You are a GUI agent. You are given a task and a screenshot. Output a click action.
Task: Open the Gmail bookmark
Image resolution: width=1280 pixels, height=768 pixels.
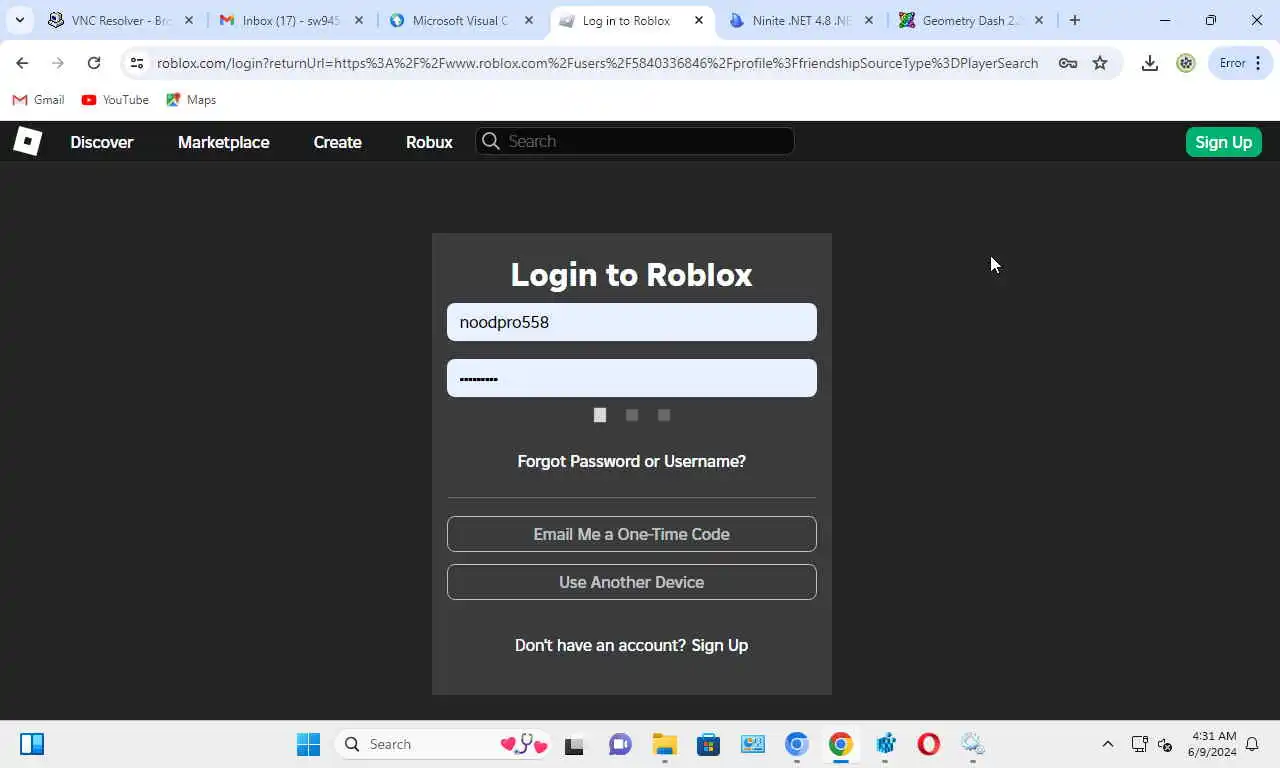[x=38, y=100]
